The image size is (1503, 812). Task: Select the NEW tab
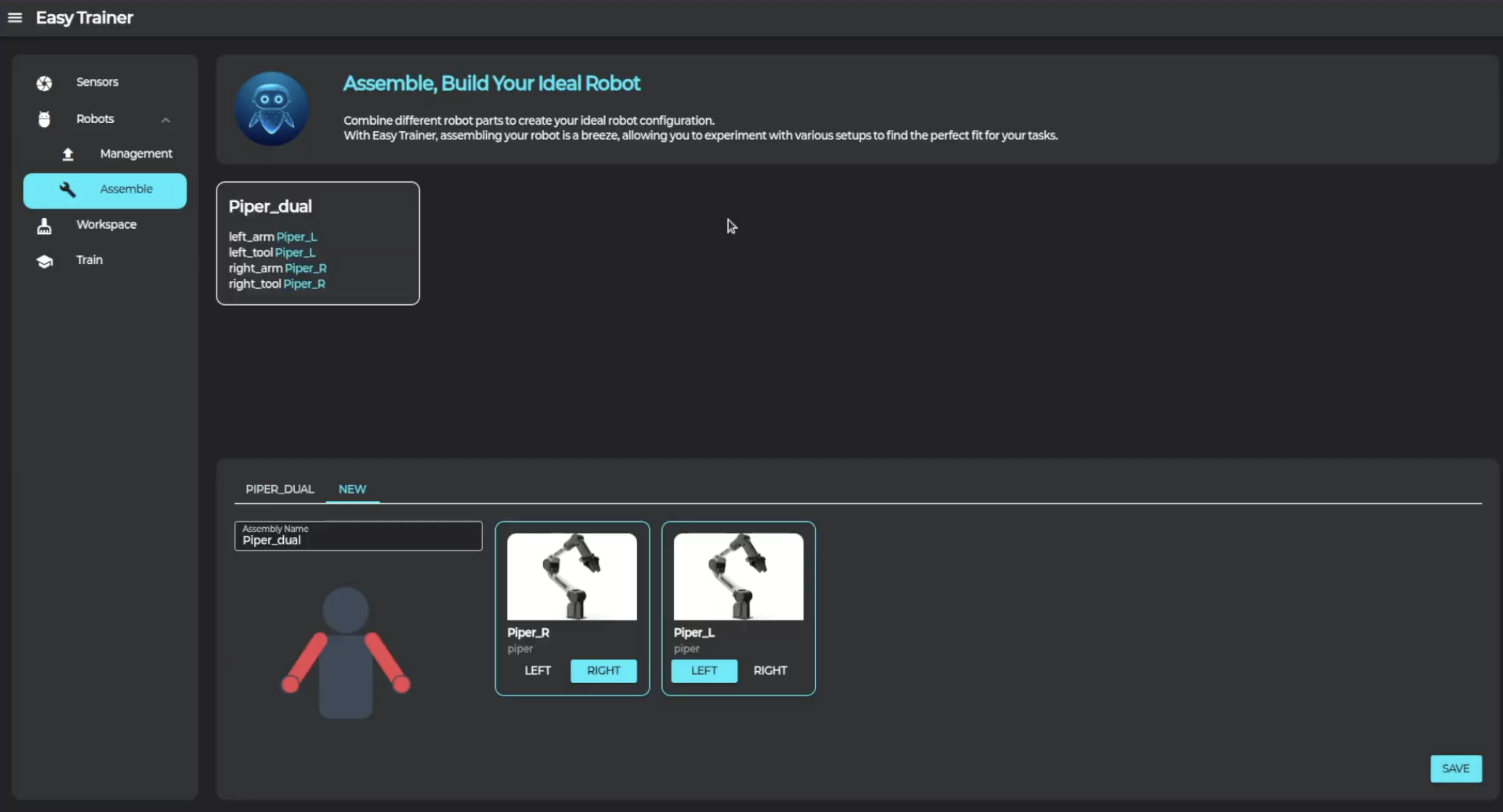pos(352,489)
